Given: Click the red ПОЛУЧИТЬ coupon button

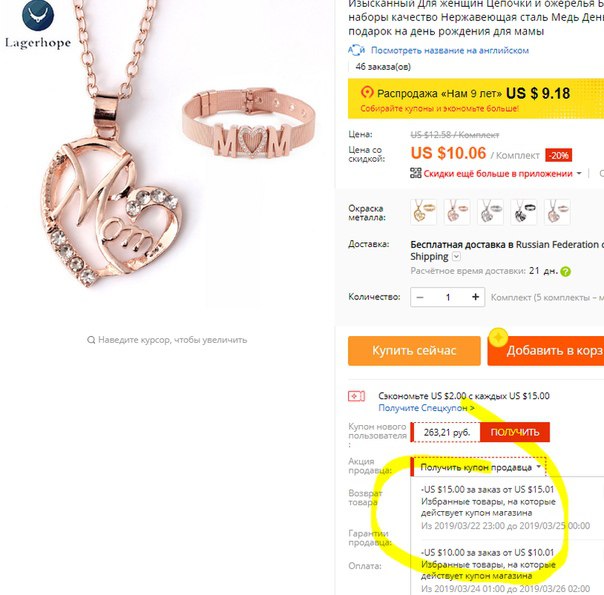Looking at the screenshot, I should coord(515,432).
